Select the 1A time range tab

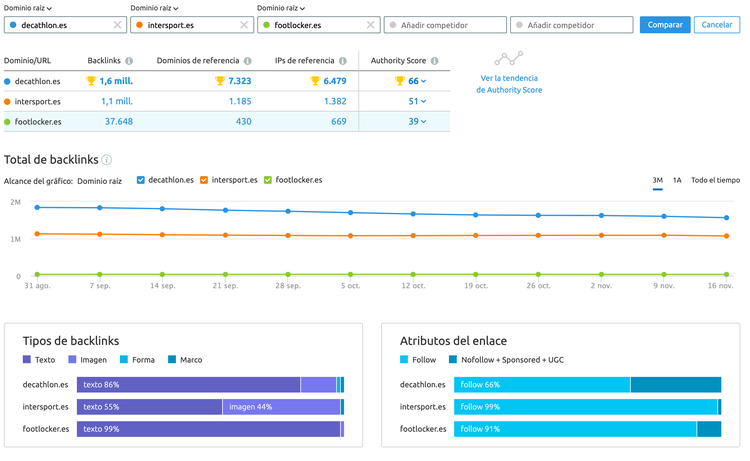tap(677, 180)
